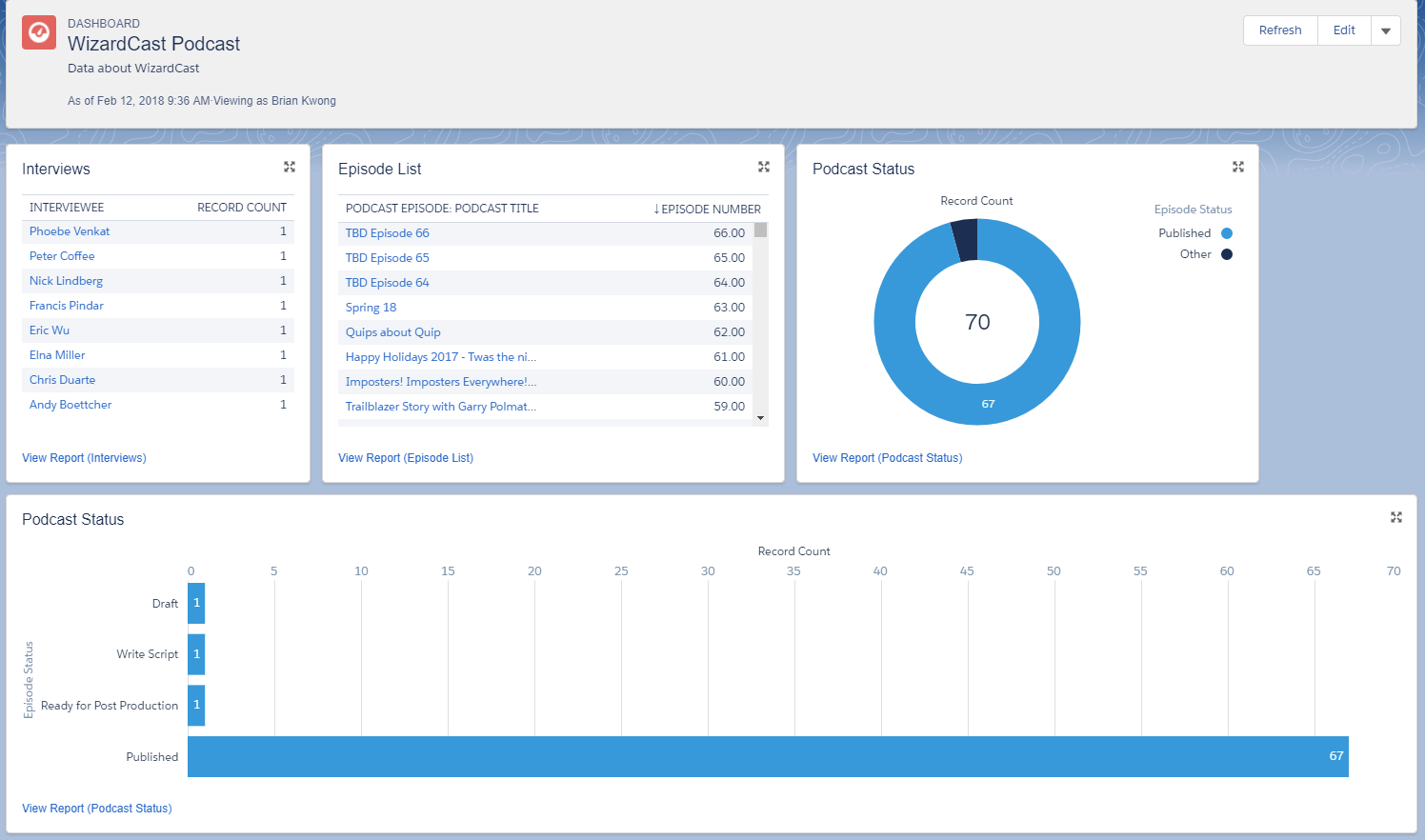Open interviewee Chris Duarte
Screen dimensions: 1425x840
[62, 380]
